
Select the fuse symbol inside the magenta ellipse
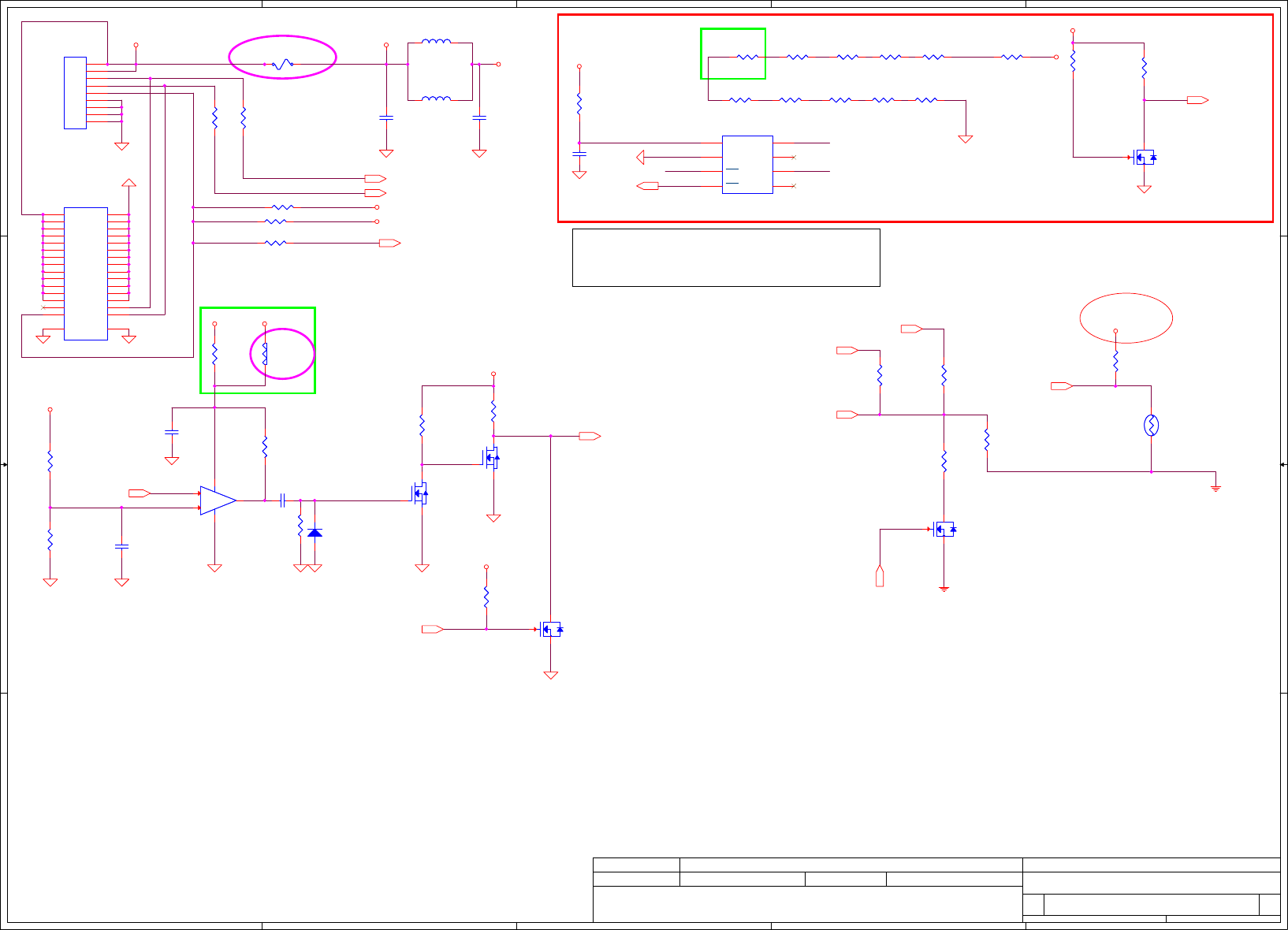click(x=282, y=64)
